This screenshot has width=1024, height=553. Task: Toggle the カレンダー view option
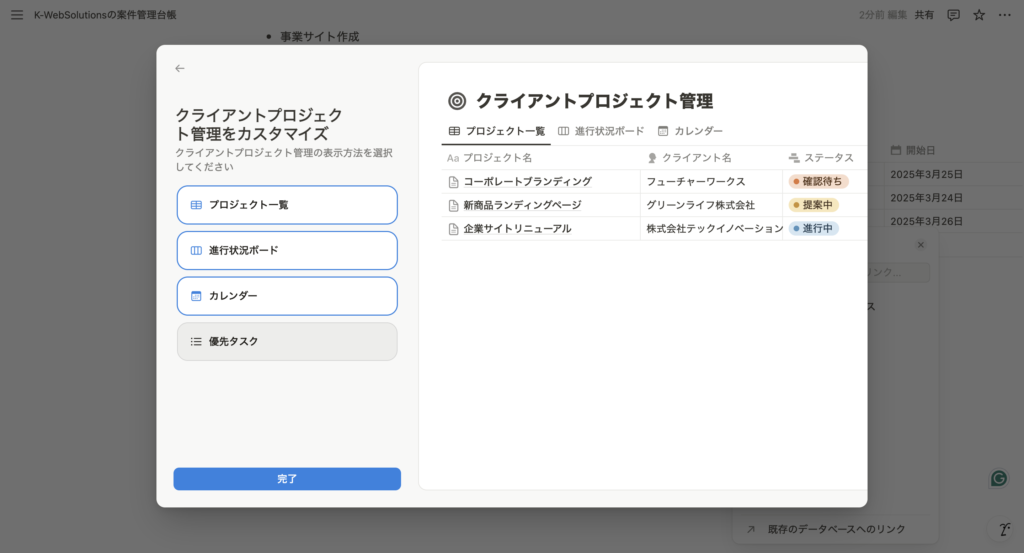click(x=287, y=296)
